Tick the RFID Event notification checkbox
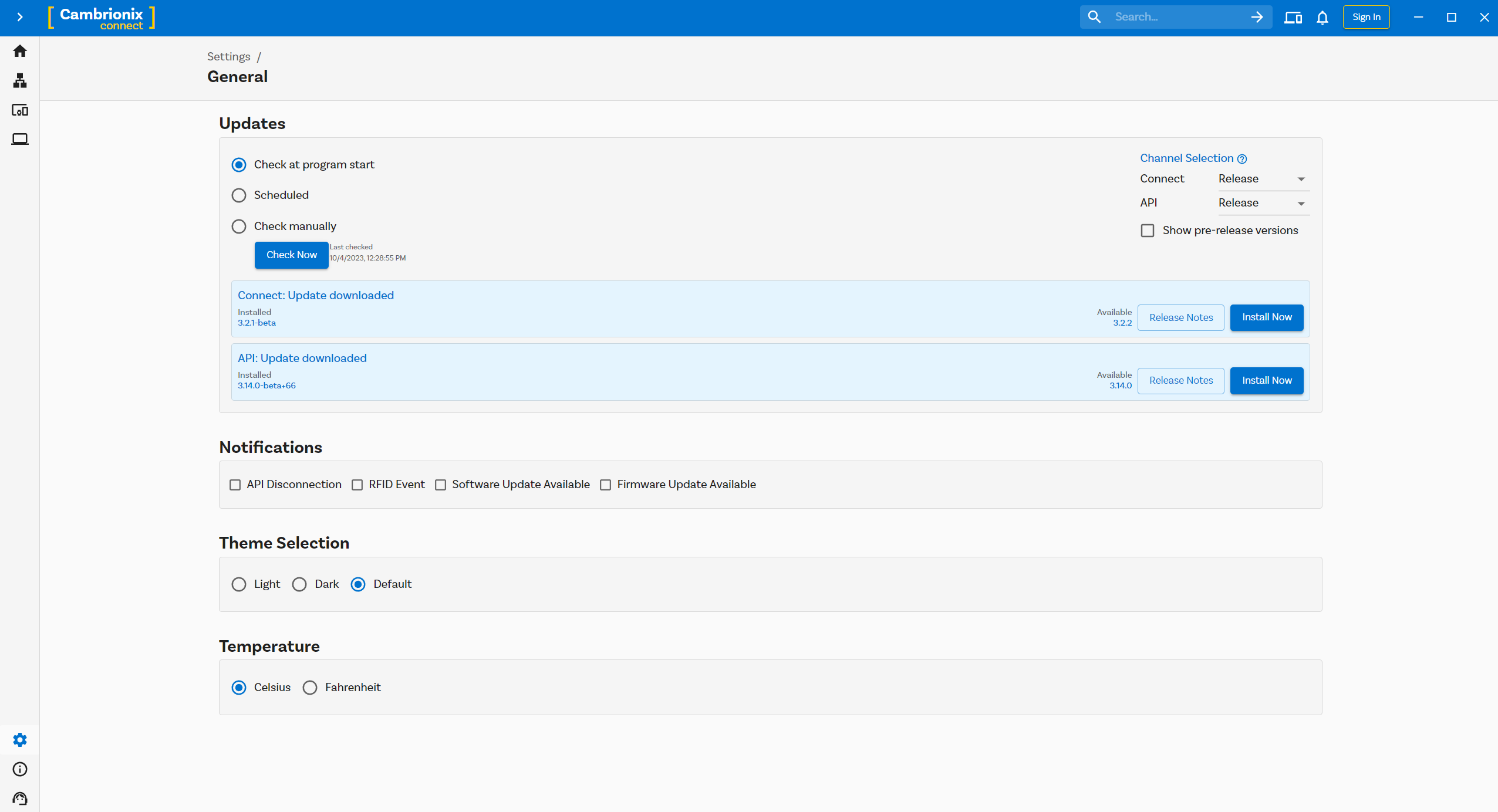Viewport: 1498px width, 812px height. [357, 485]
